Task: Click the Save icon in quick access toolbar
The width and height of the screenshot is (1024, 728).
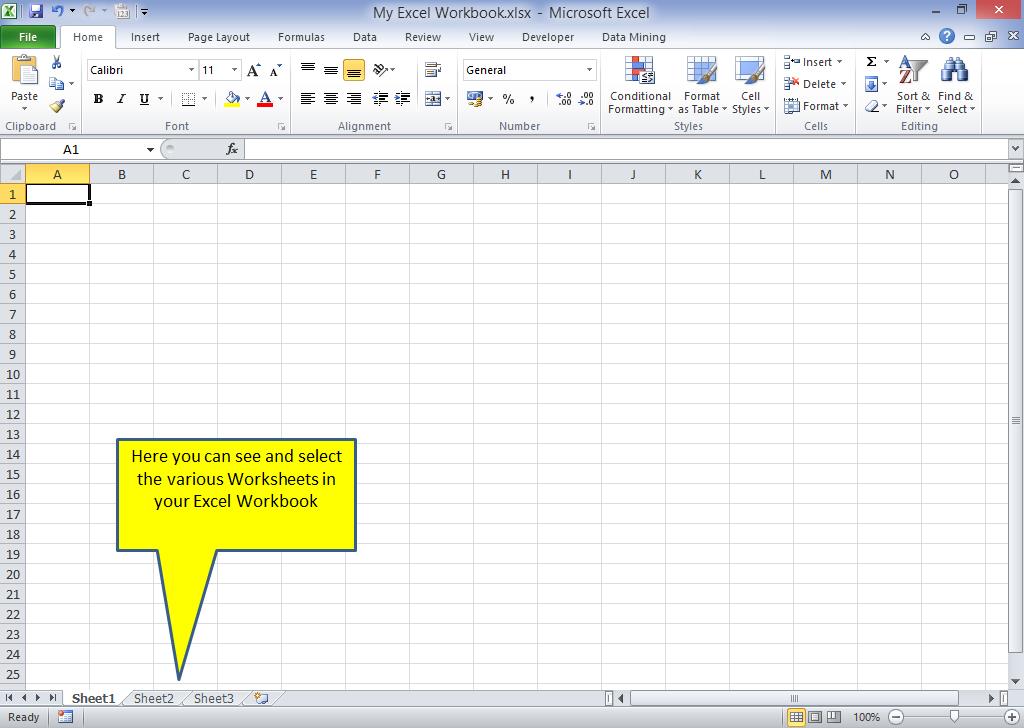Action: tap(36, 11)
